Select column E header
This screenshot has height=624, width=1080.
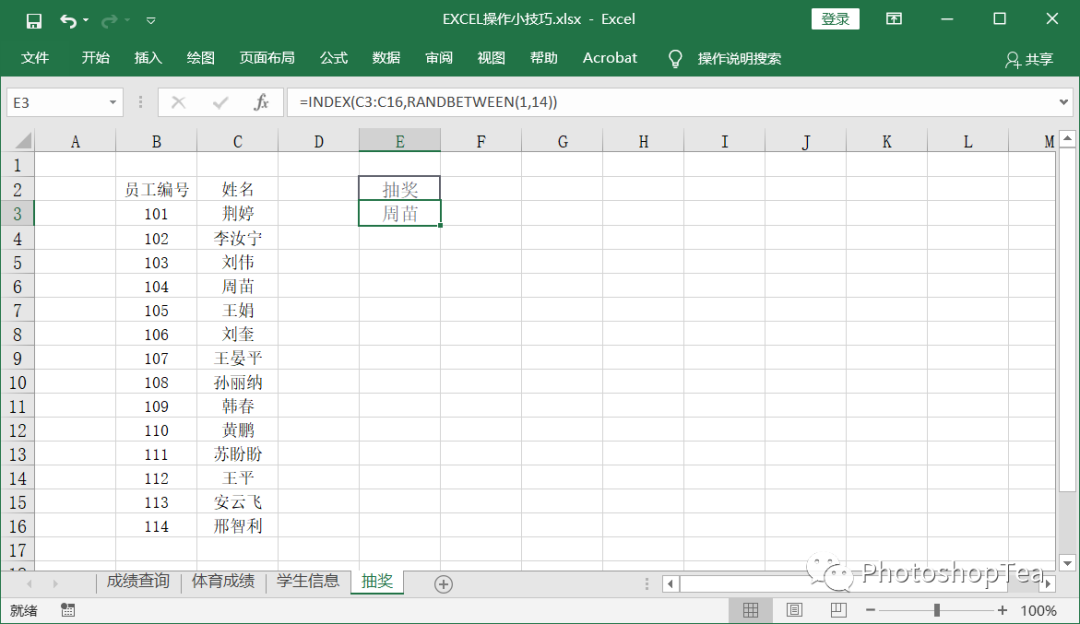click(399, 141)
